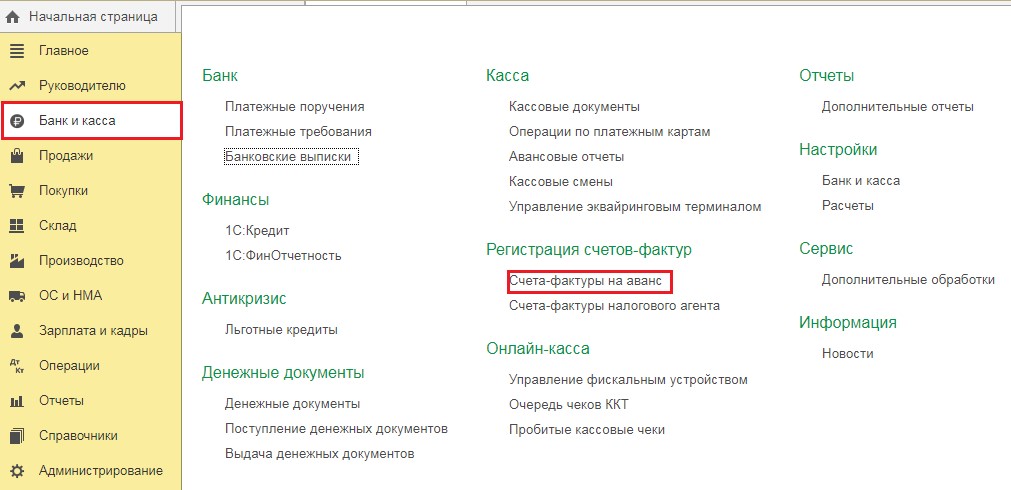Open the ОС и НМА section

91,296
